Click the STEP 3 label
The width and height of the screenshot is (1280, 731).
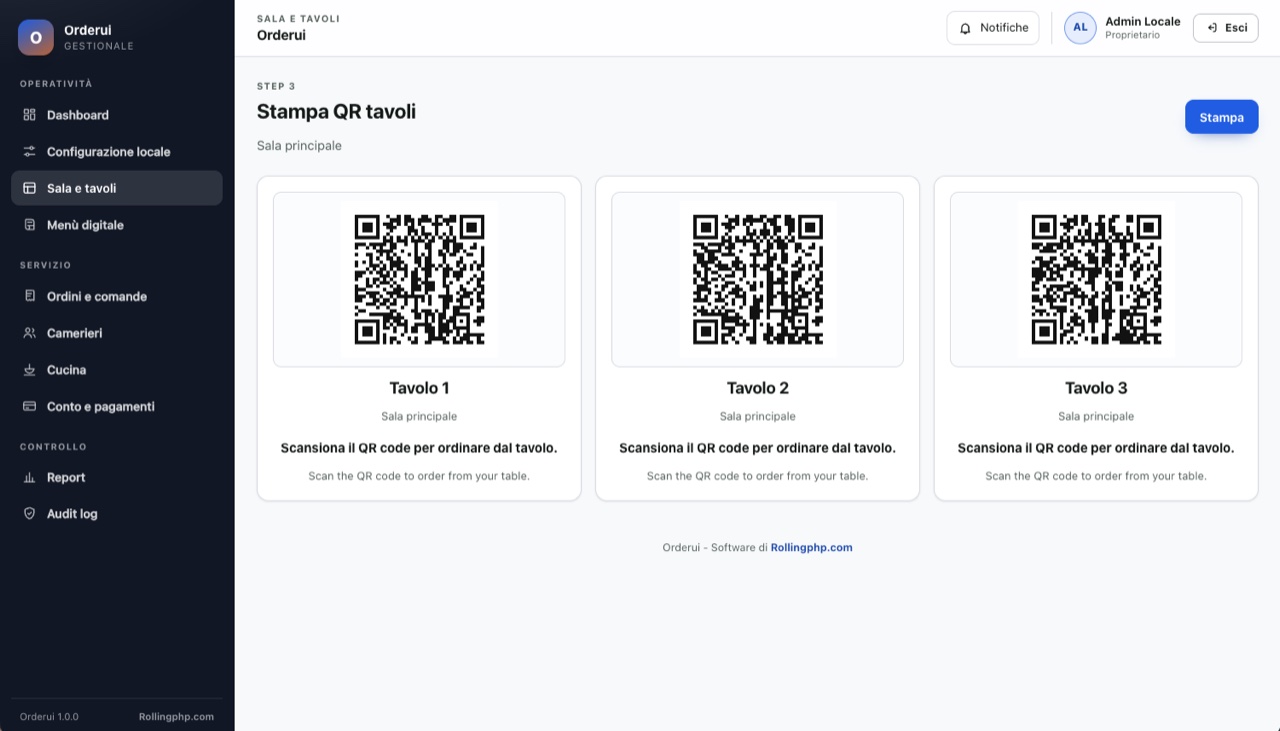click(x=276, y=86)
